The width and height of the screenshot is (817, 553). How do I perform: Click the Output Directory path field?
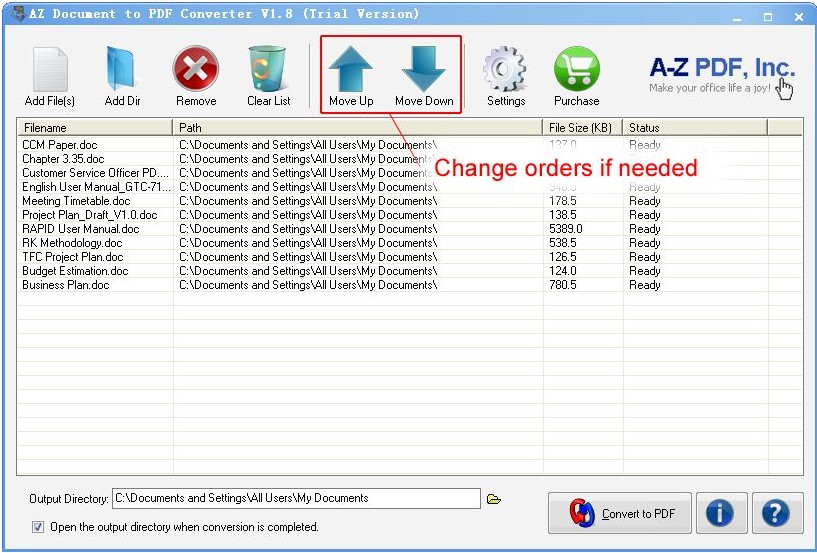coord(296,498)
